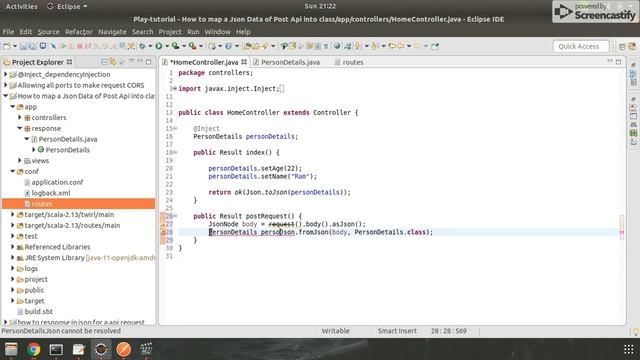Click Activities in the top bar

point(21,7)
